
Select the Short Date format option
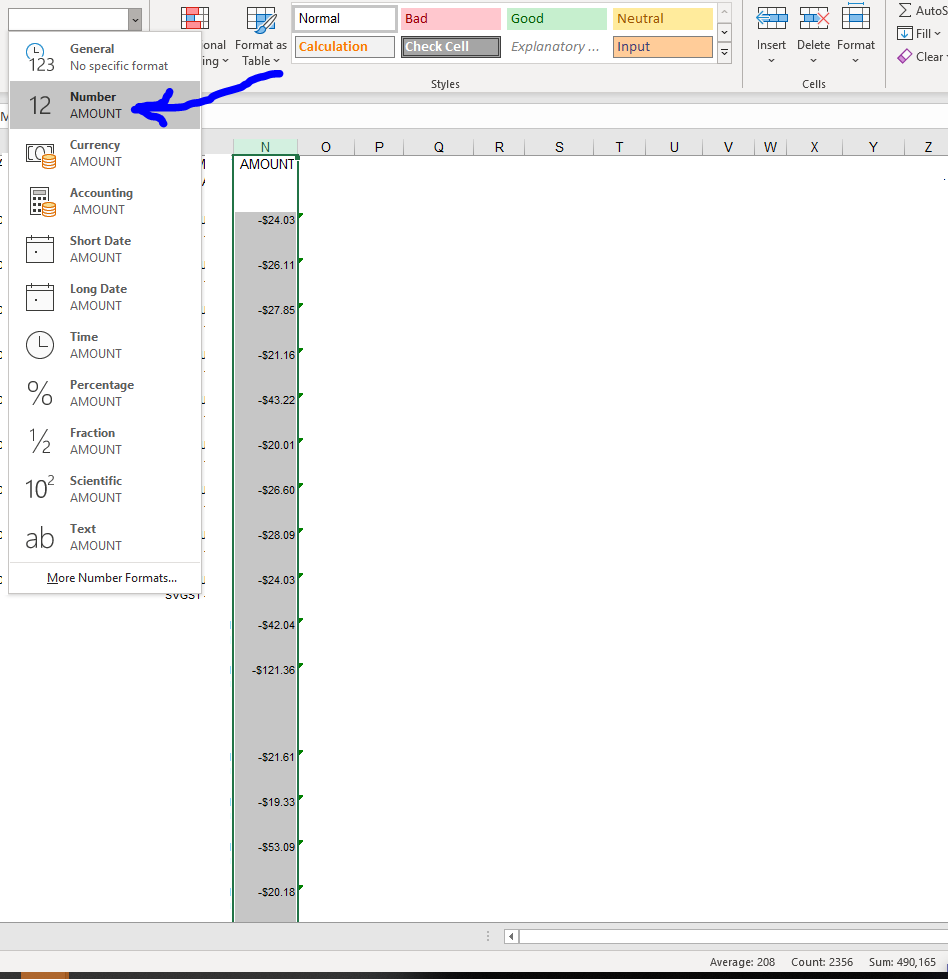click(x=99, y=248)
